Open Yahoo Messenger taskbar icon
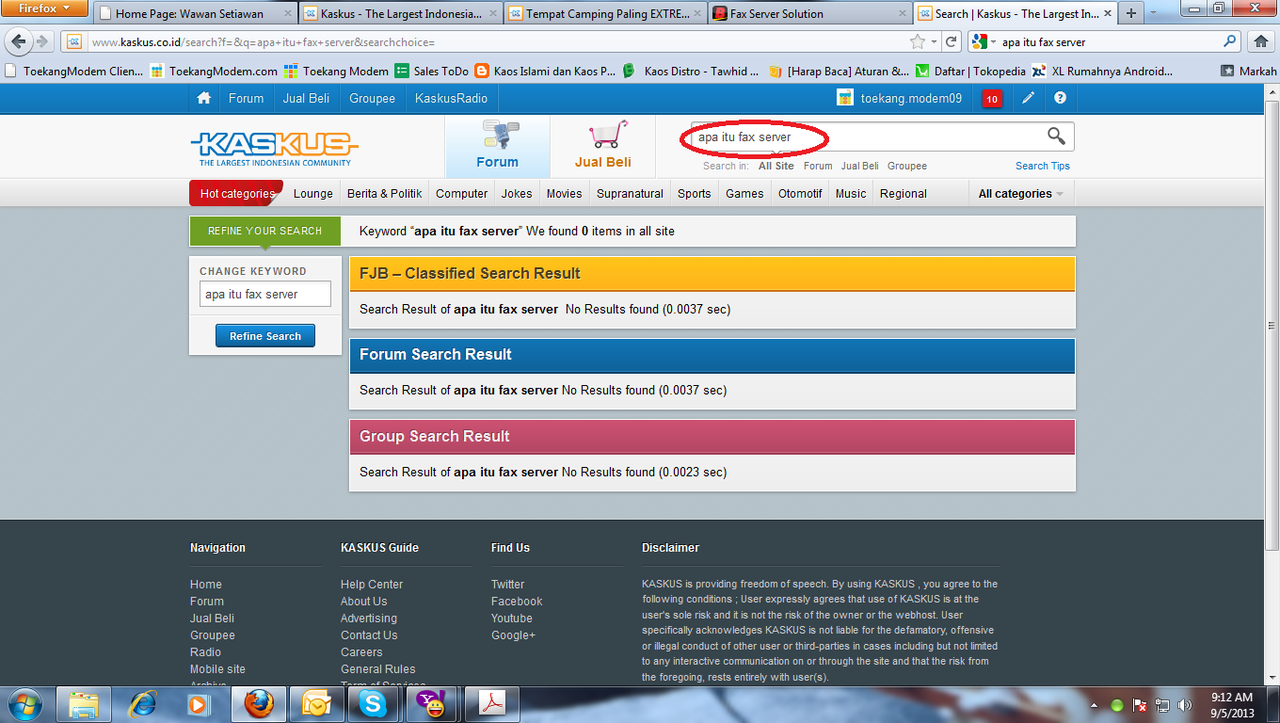Viewport: 1280px width, 723px height. click(x=433, y=704)
